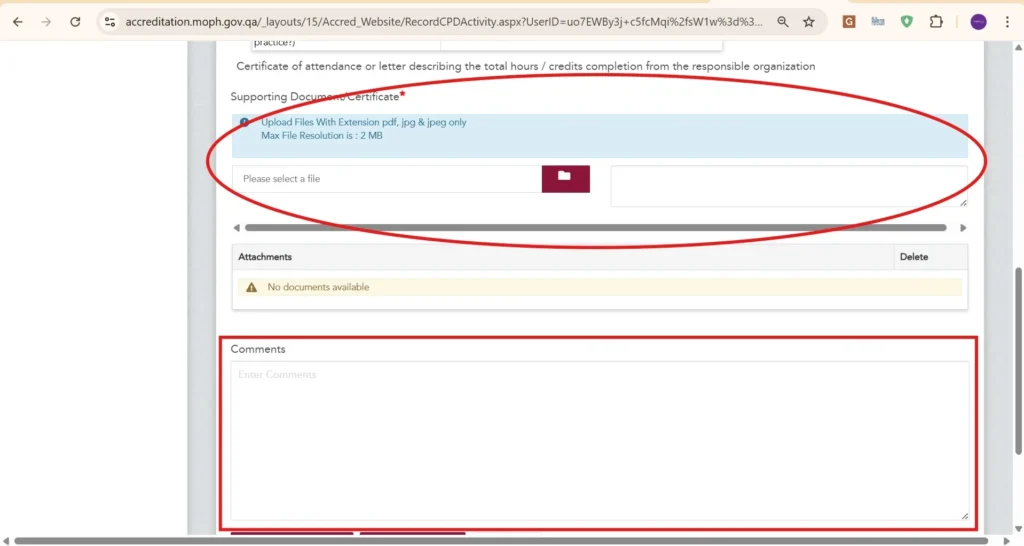Reload the current page
The image size is (1024, 546).
75,22
